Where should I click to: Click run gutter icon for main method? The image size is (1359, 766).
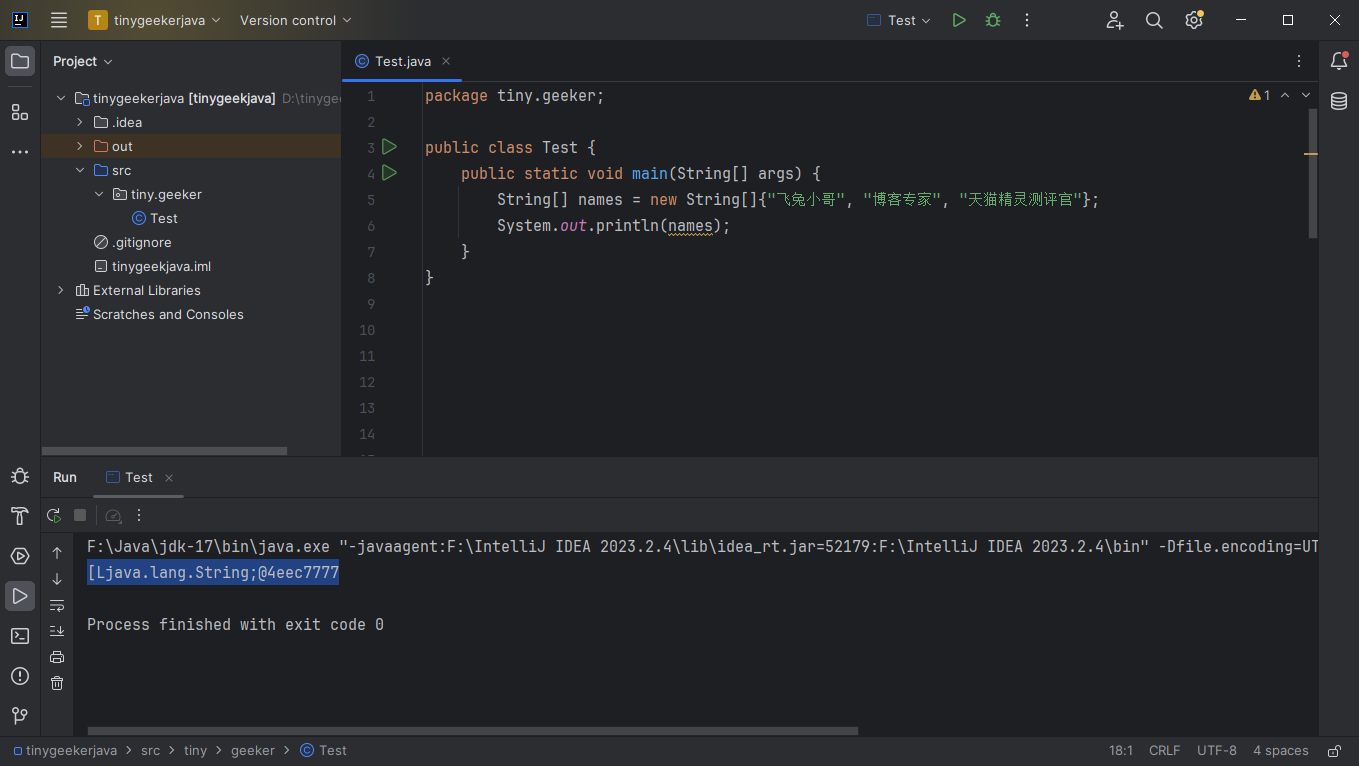pyautogui.click(x=390, y=173)
